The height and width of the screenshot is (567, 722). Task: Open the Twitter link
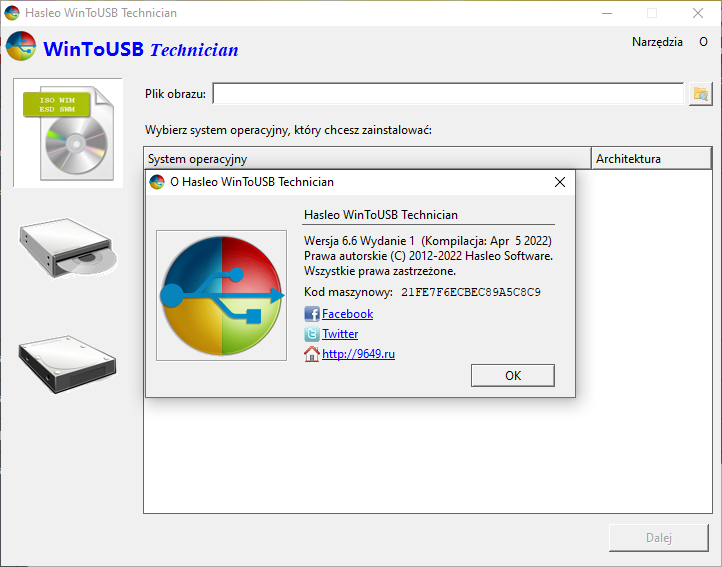(x=340, y=333)
